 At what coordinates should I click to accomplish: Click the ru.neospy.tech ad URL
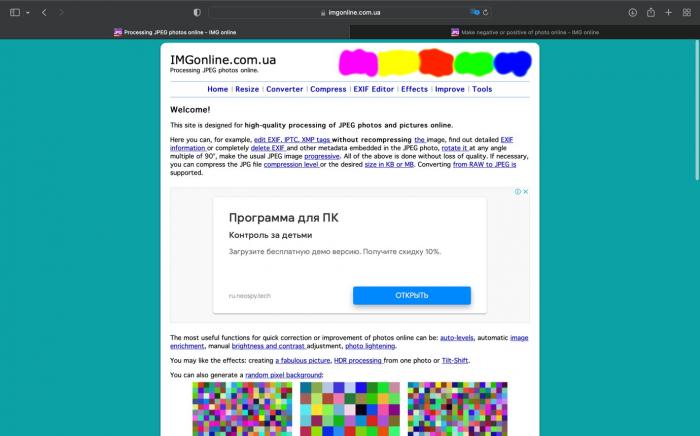[250, 296]
